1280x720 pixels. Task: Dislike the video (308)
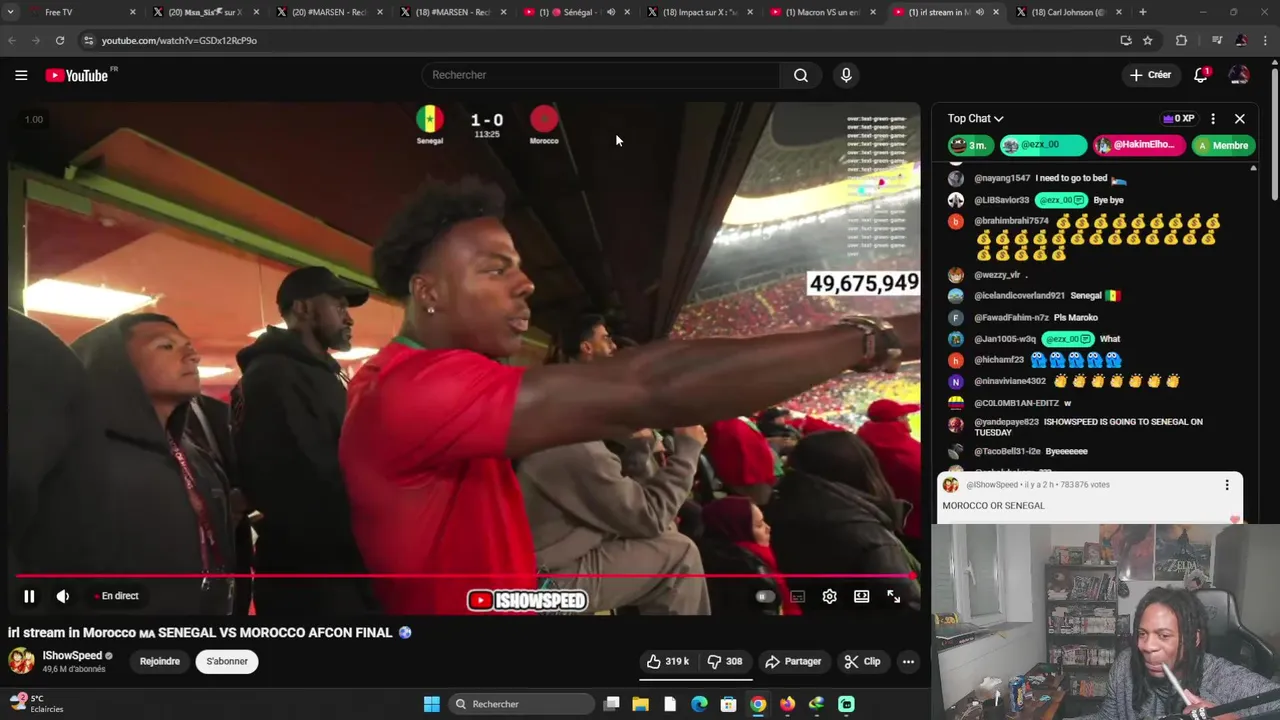725,661
